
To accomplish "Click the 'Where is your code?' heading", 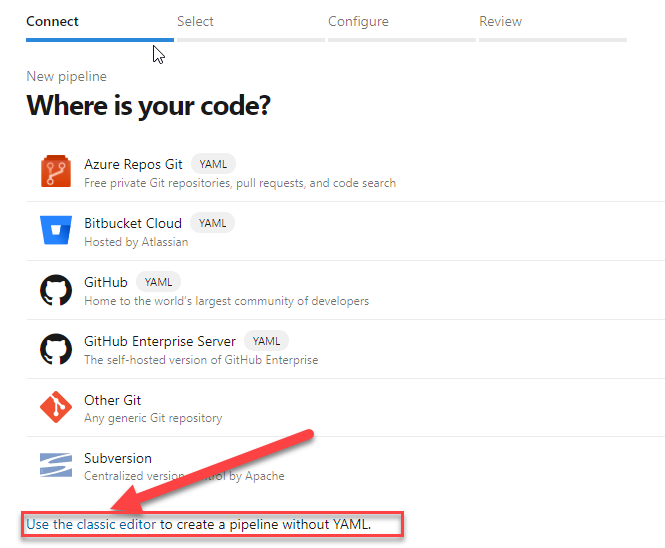I will tap(148, 105).
